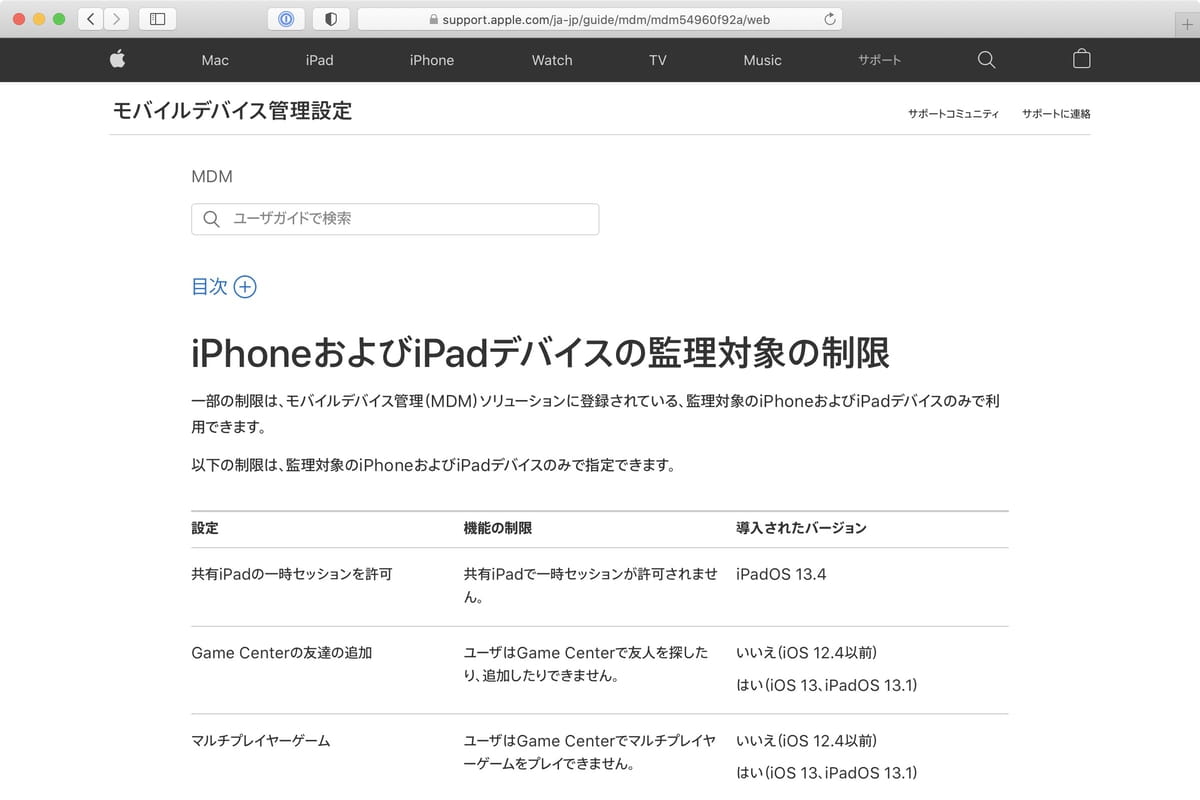This screenshot has width=1200, height=800.
Task: Open the shopping bag icon
Action: 1081,59
